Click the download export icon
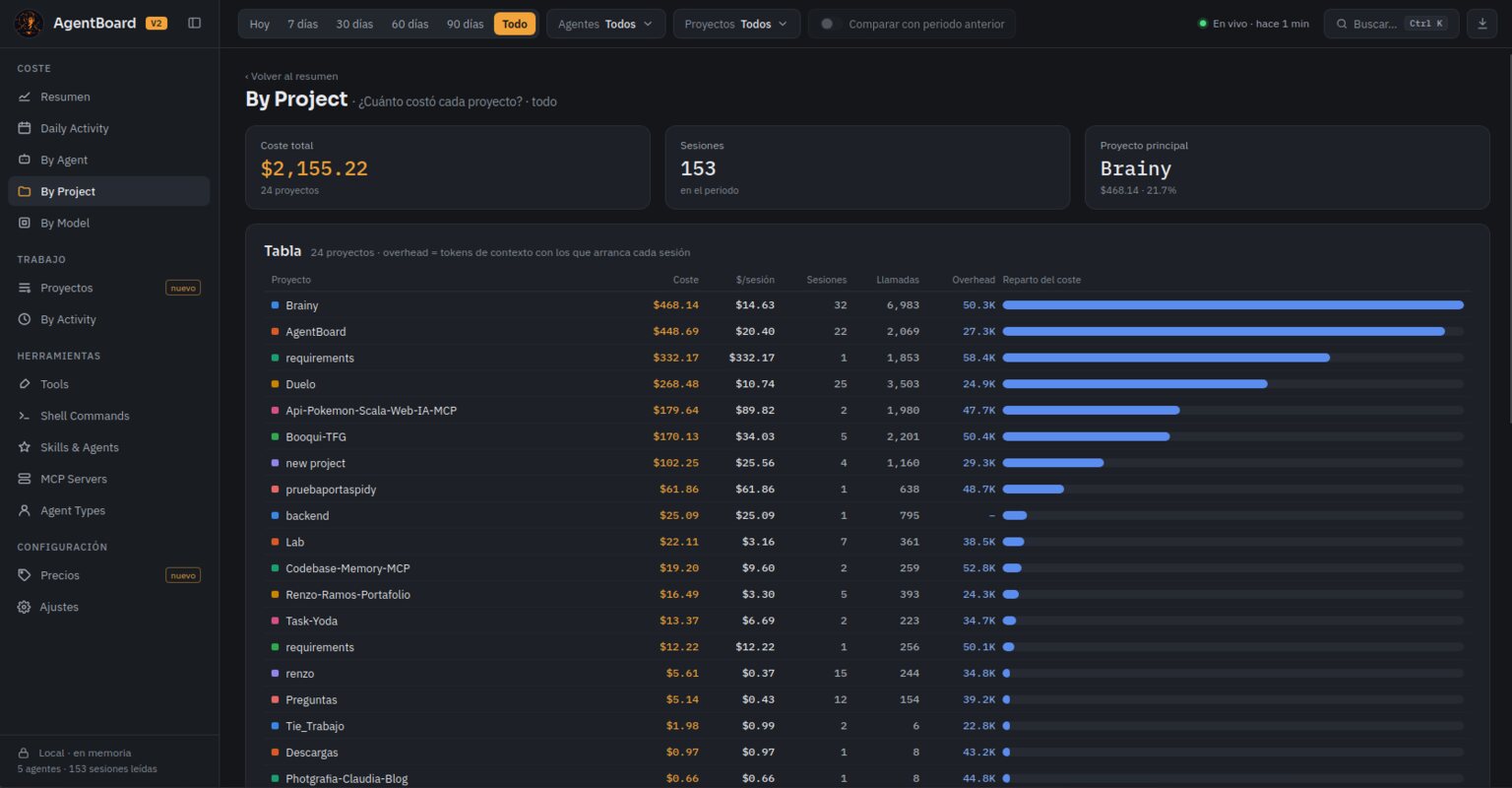This screenshot has height=788, width=1512. (1481, 24)
